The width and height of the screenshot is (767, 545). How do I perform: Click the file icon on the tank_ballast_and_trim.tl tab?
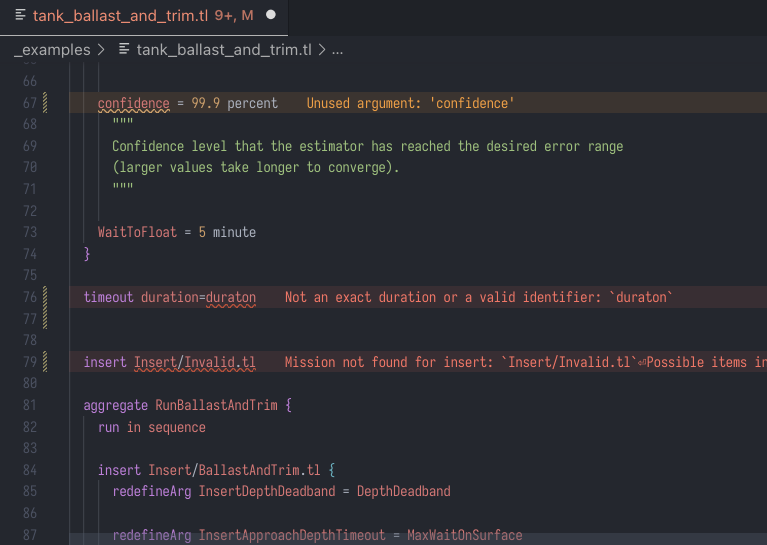coord(20,16)
